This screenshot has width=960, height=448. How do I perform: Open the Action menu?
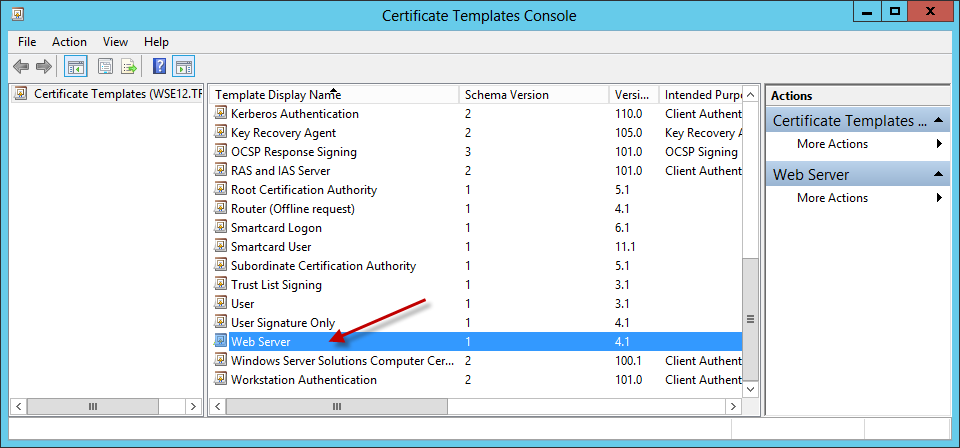click(x=69, y=42)
